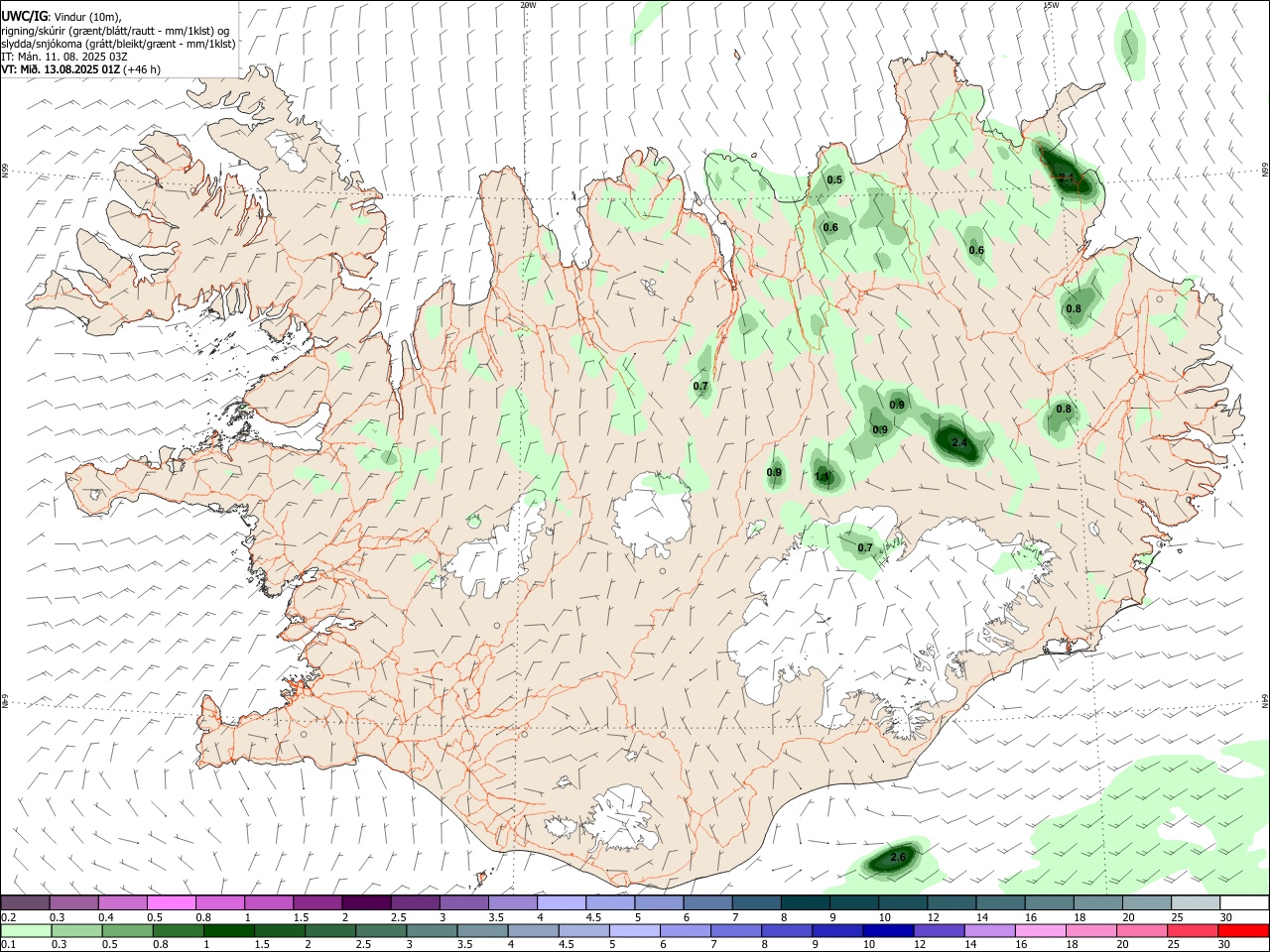The image size is (1270, 952).
Task: Pick top-row dark purple swatch between 2 and 2.5
Action: click(x=365, y=903)
